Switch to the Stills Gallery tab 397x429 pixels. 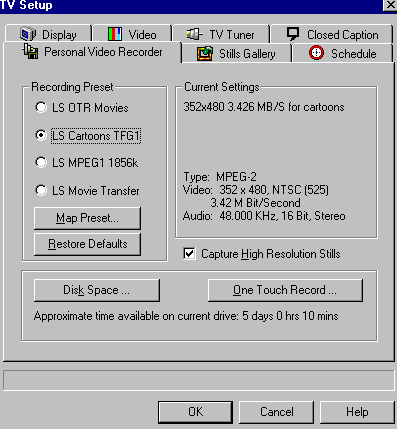(x=236, y=53)
